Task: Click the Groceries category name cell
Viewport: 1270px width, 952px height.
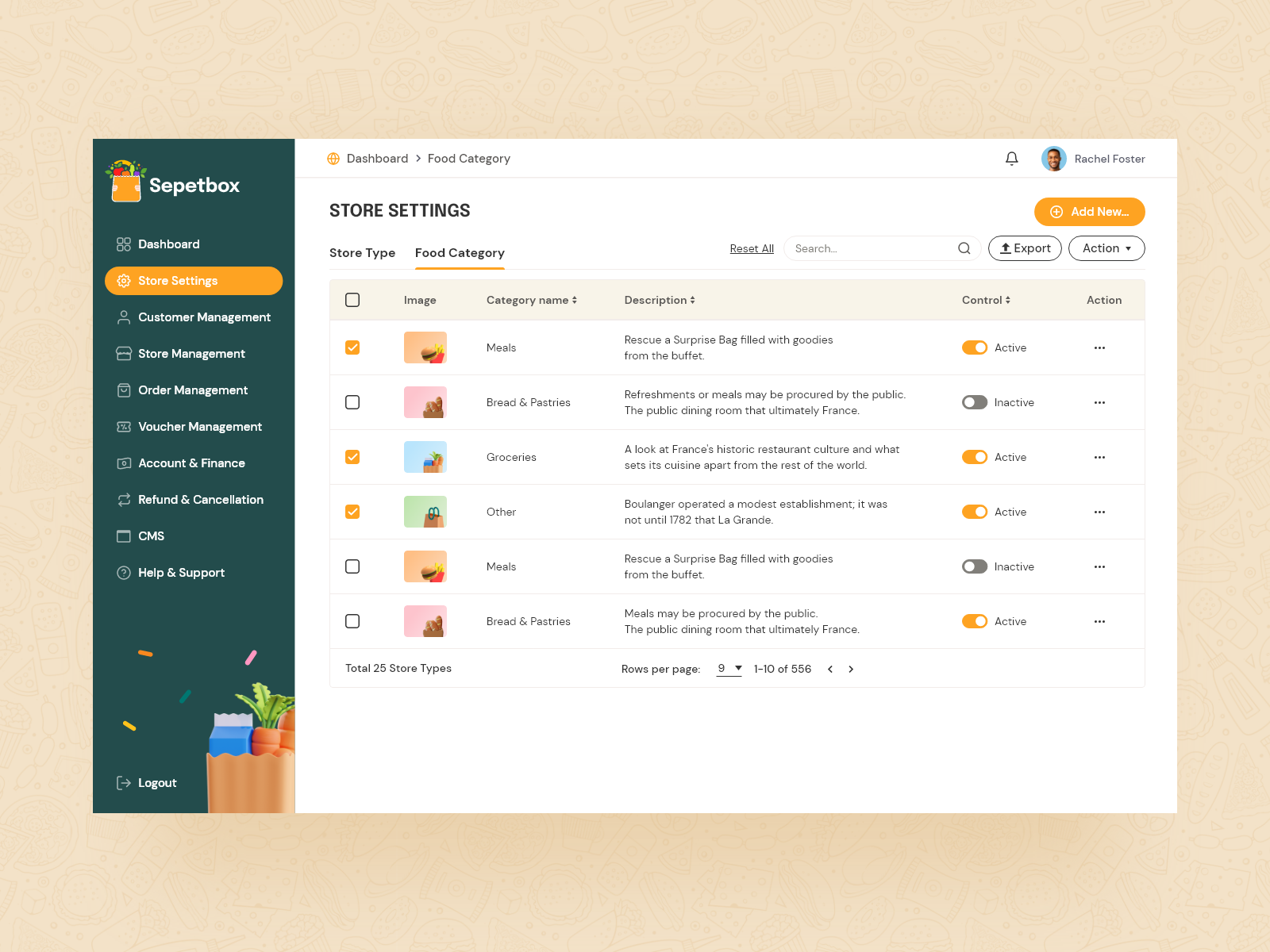Action: [x=511, y=457]
